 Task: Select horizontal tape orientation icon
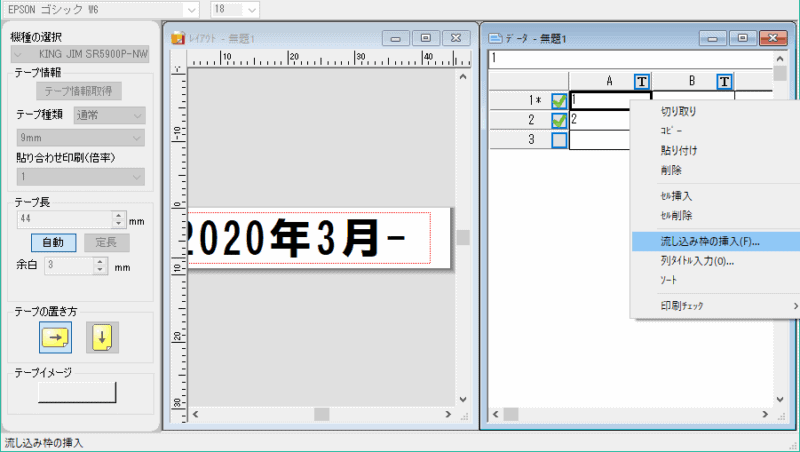point(55,338)
